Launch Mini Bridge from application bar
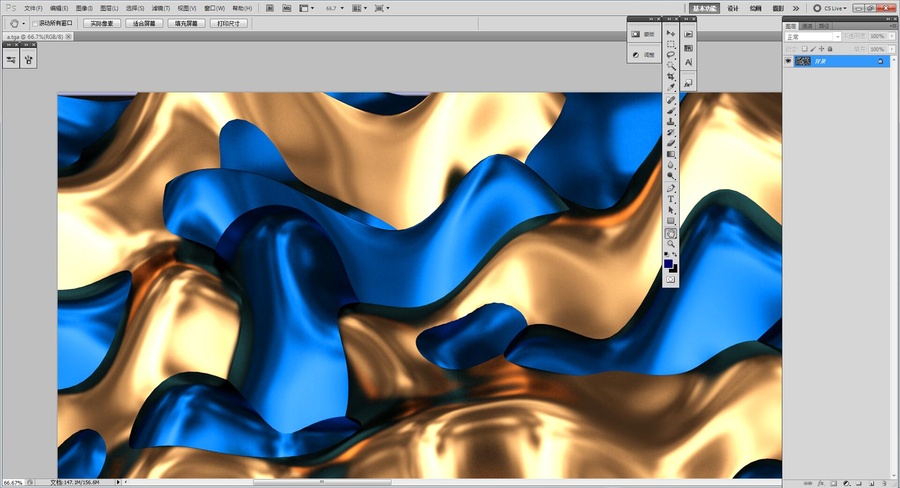Screen dimensions: 900x488 (286, 8)
